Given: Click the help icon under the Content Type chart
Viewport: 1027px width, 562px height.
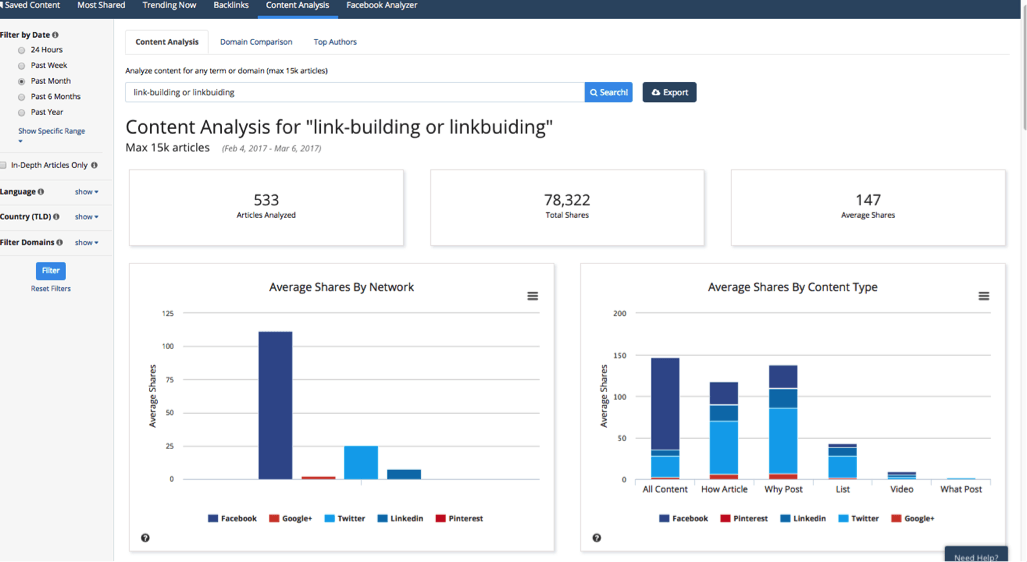Looking at the screenshot, I should click(x=596, y=538).
